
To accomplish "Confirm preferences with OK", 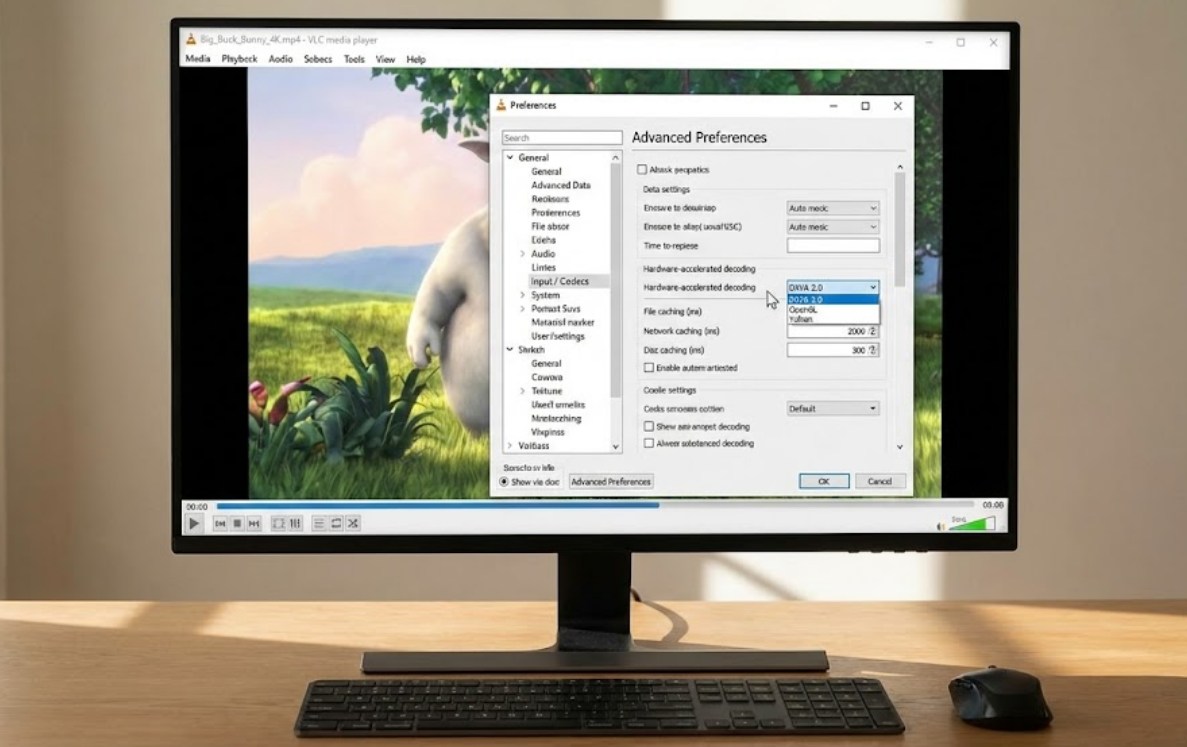I will (822, 481).
